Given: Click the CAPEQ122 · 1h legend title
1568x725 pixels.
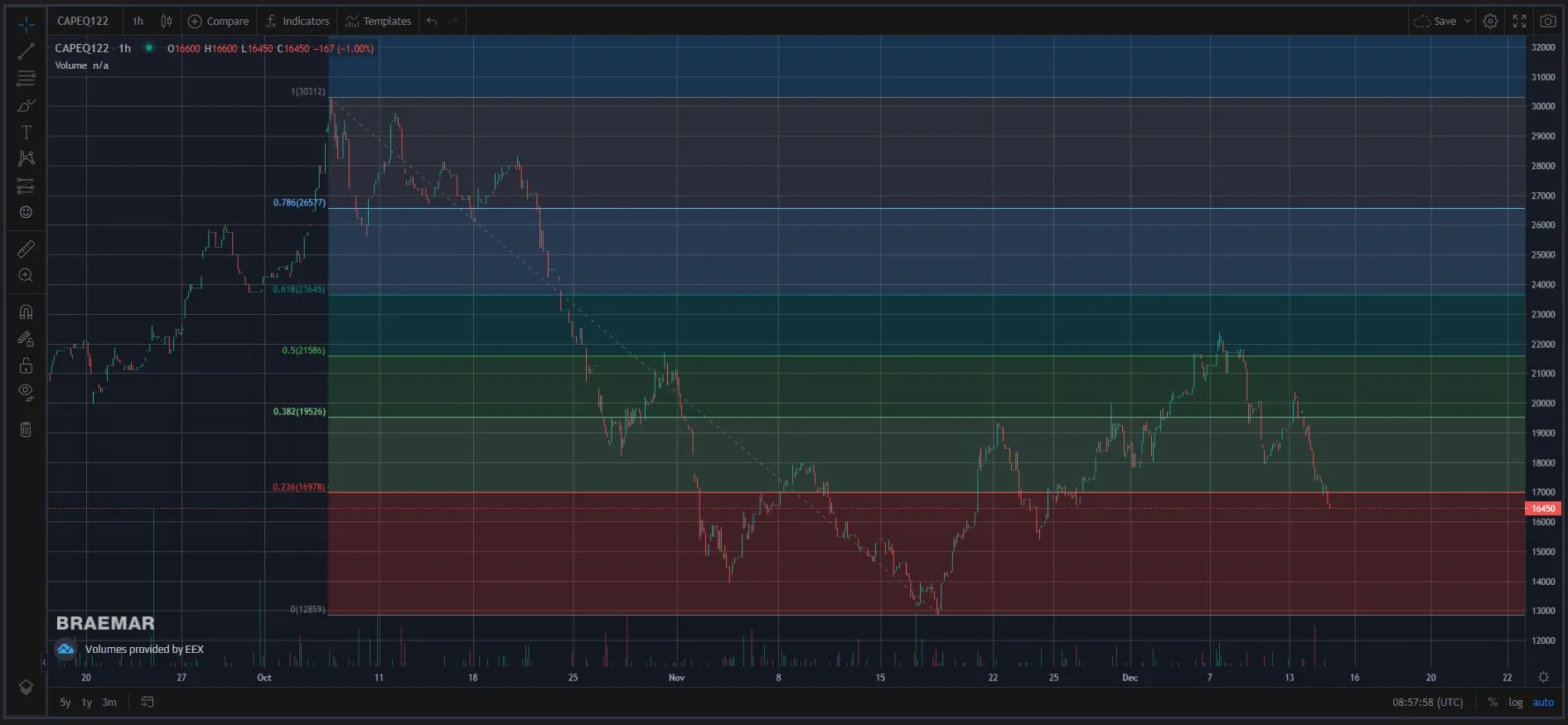Looking at the screenshot, I should tap(93, 48).
